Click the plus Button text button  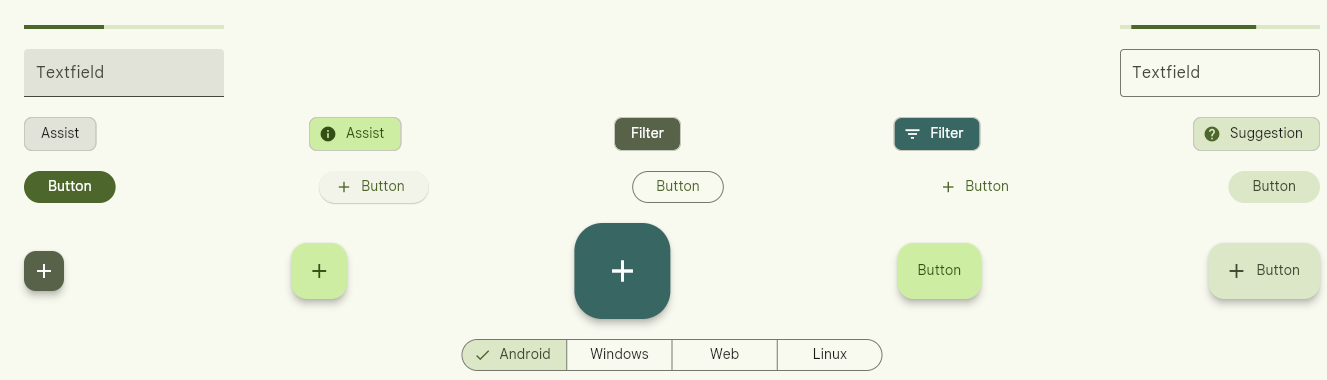click(x=975, y=187)
